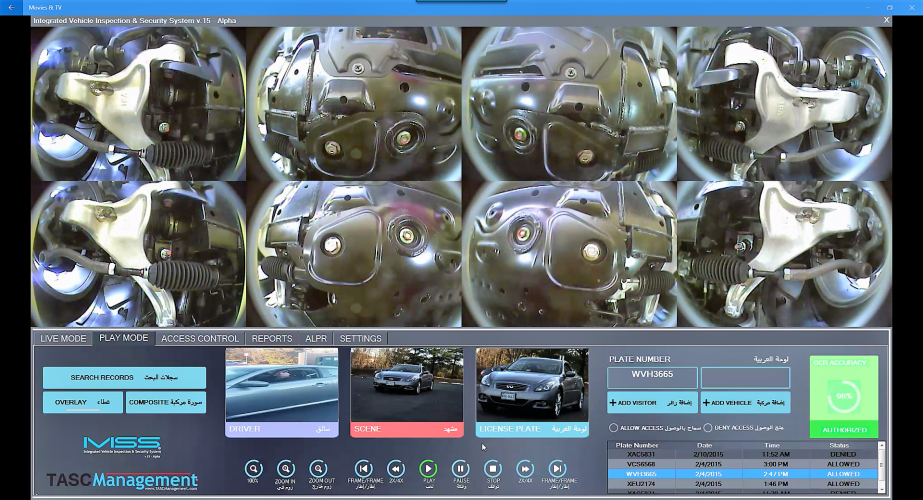923x500 pixels.
Task: Open the Play Mode tab
Action: [x=124, y=338]
